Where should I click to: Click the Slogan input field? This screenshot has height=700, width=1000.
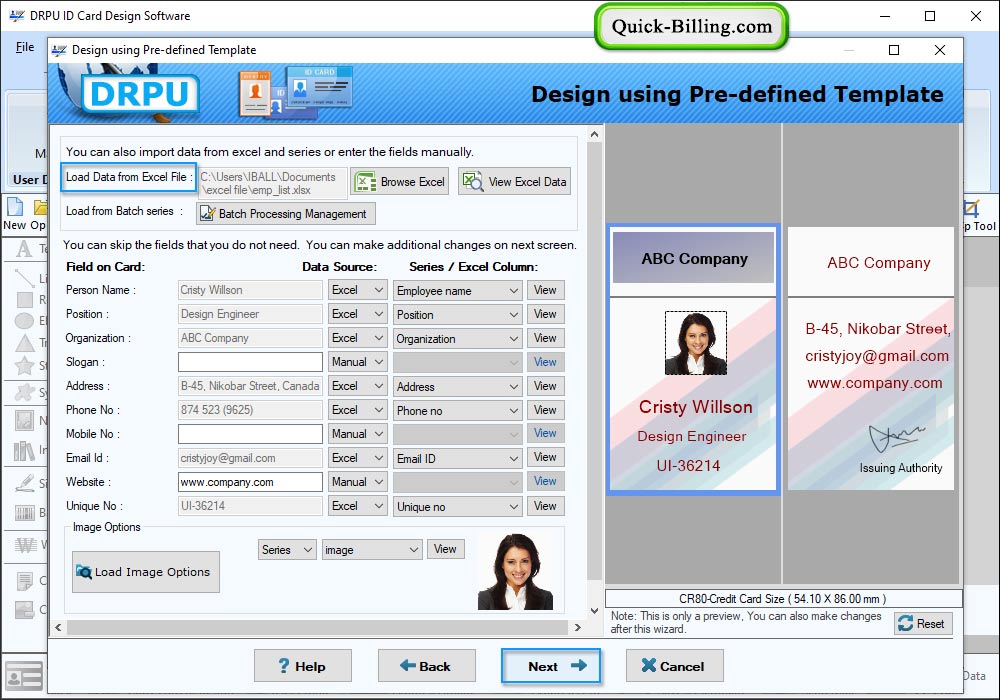click(250, 362)
